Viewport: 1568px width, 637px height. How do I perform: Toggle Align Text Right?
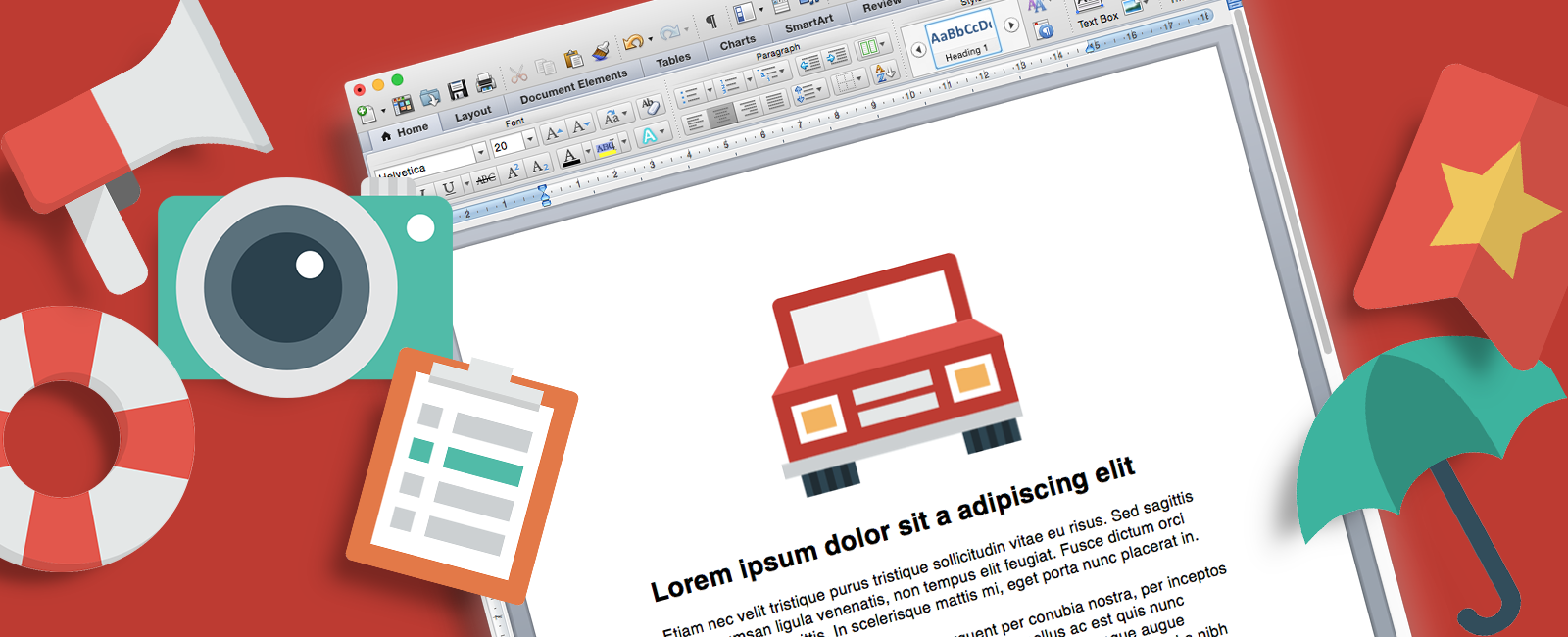(x=749, y=107)
